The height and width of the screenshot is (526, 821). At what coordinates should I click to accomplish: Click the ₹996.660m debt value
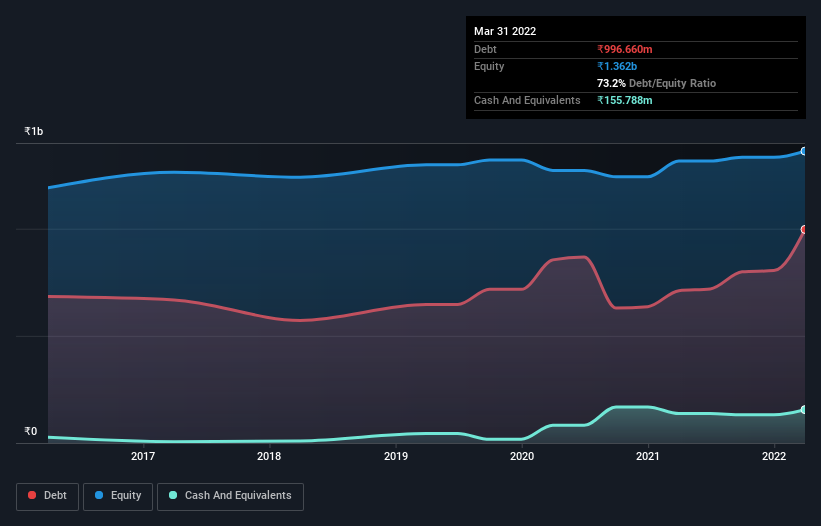tap(625, 49)
